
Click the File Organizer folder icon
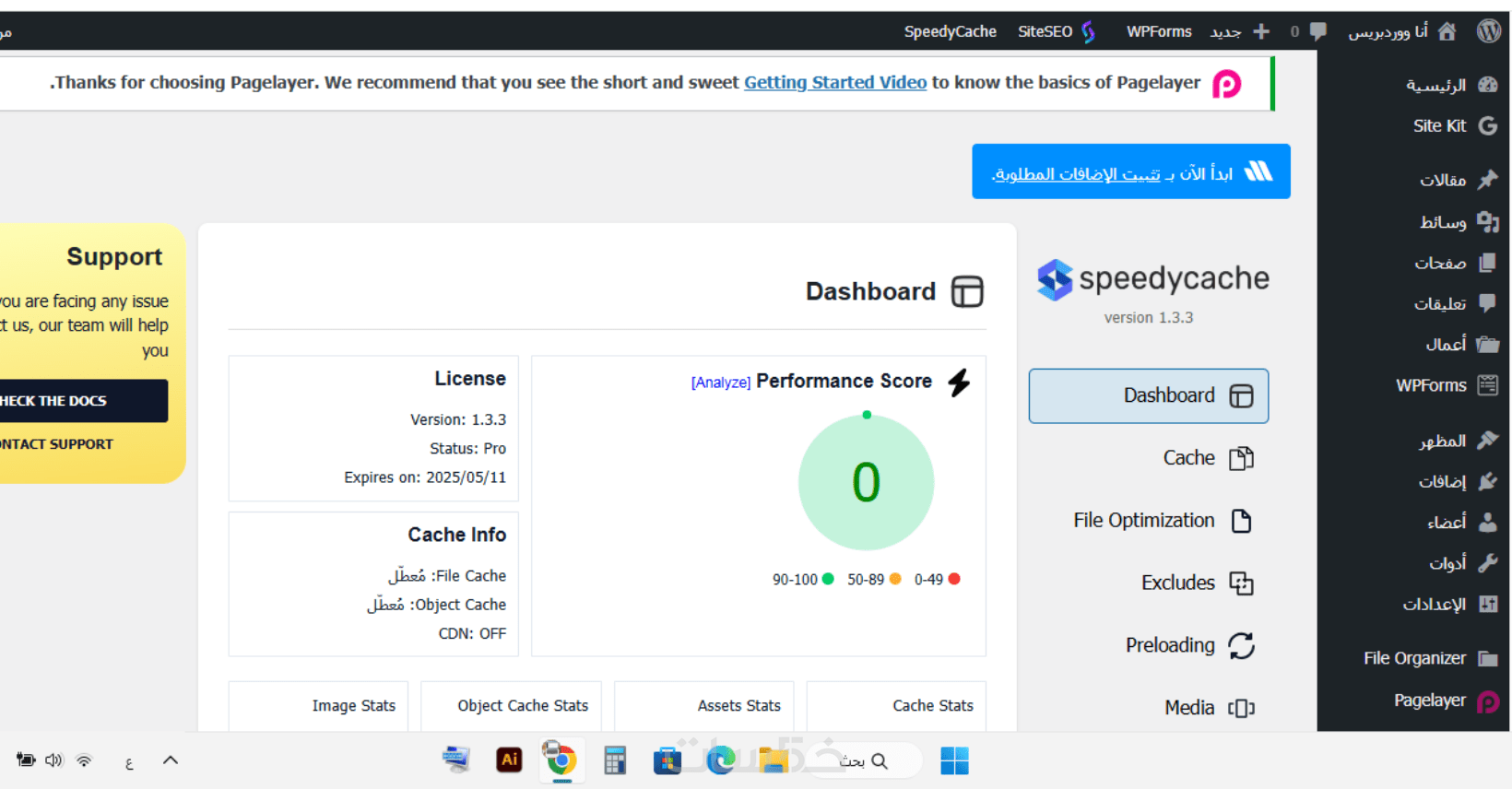(1488, 658)
